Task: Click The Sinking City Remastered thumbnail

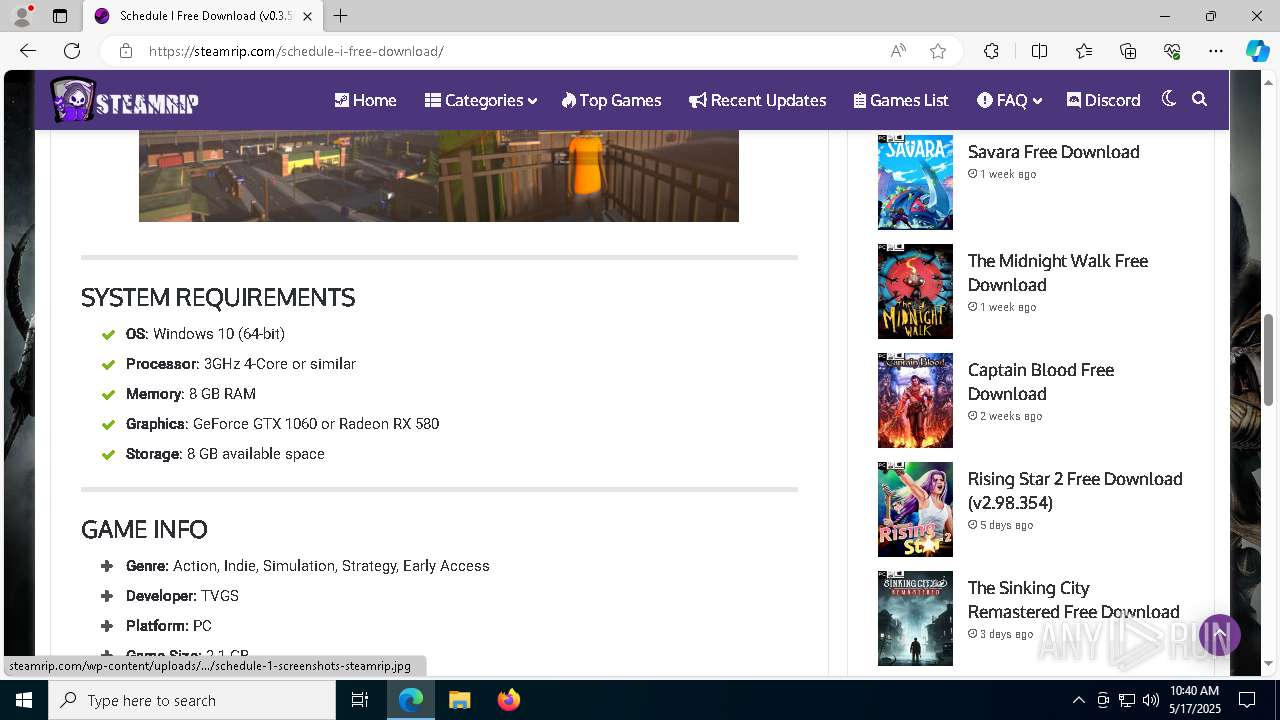Action: pyautogui.click(x=915, y=618)
